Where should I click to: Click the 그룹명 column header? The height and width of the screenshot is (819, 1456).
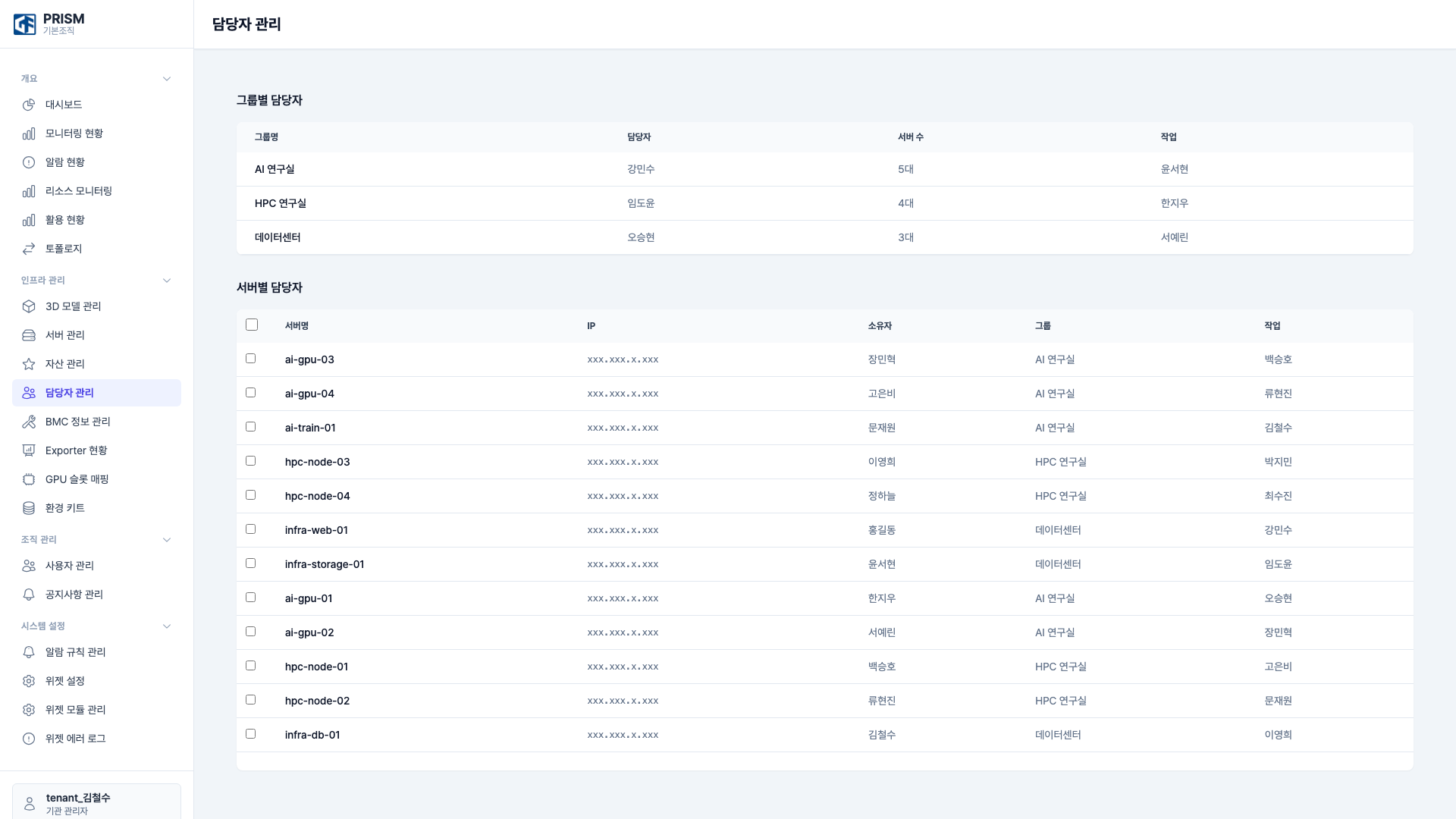coord(266,137)
